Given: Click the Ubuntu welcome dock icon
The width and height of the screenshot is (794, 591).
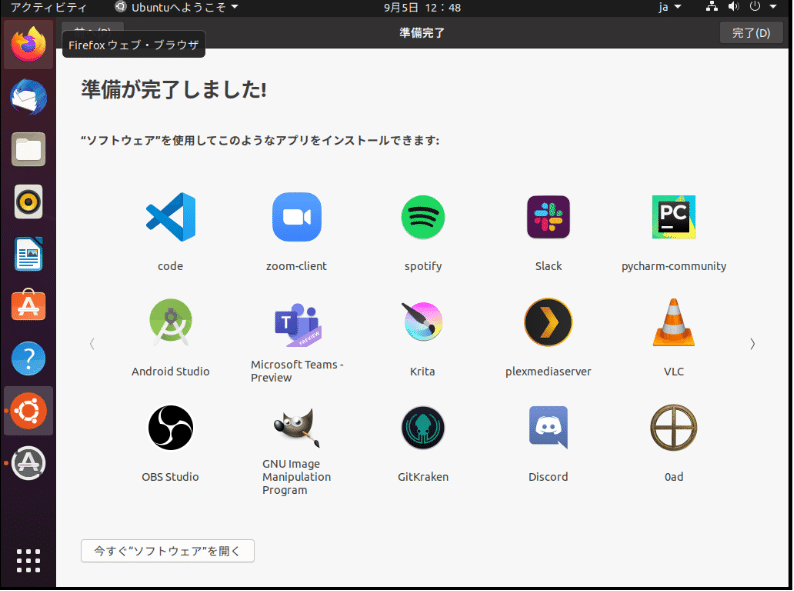Looking at the screenshot, I should coord(28,411).
